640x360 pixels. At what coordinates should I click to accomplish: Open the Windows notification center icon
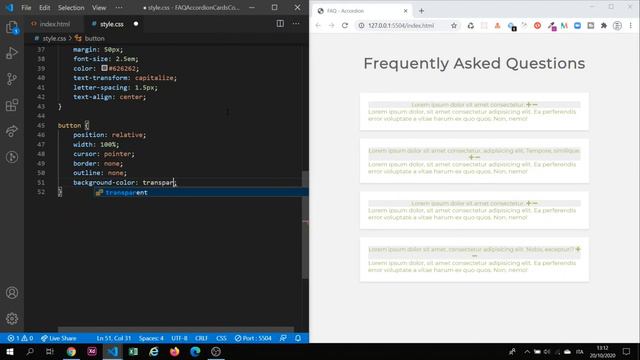[627, 351]
